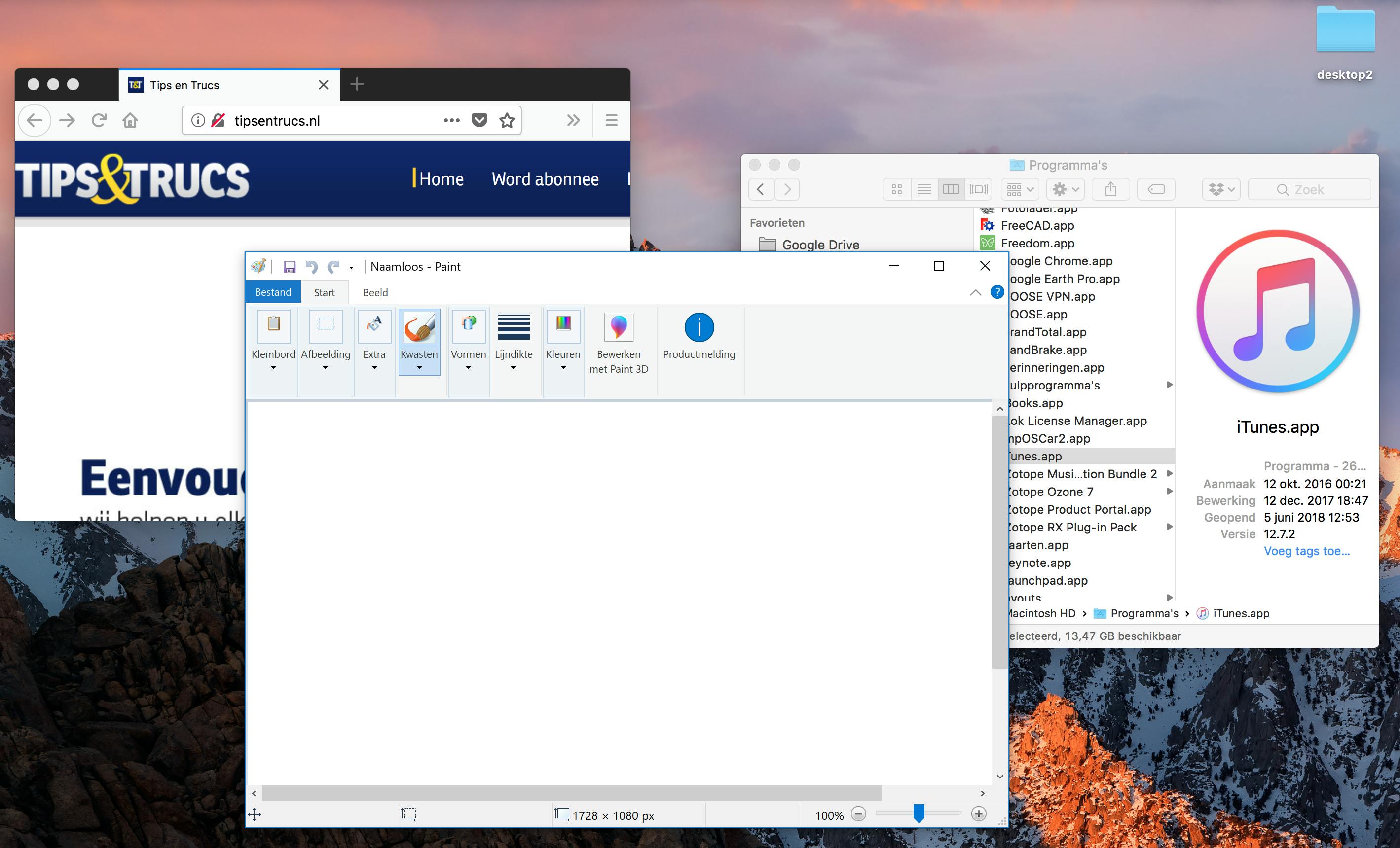1400x848 pixels.
Task: Open Word abonnee on the website
Action: [545, 179]
